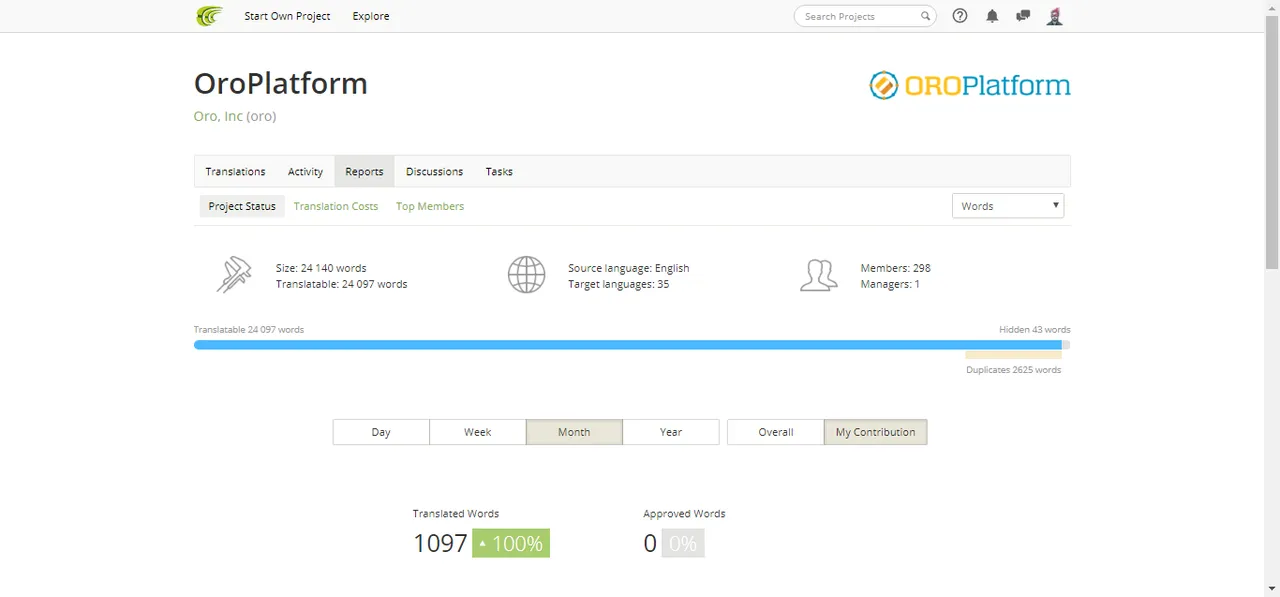Open the Discussions tab
Screen dimensions: 1280x597
coord(435,172)
